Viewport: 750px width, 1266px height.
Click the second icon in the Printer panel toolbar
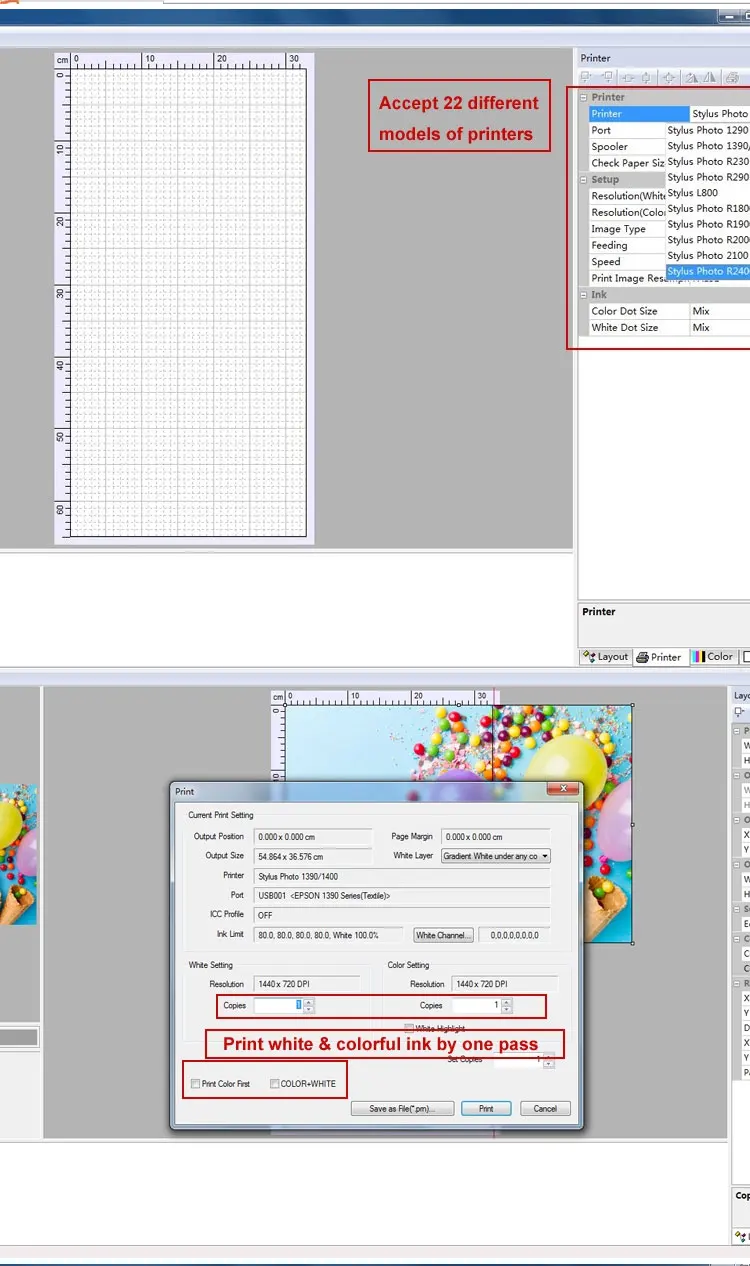tap(607, 78)
